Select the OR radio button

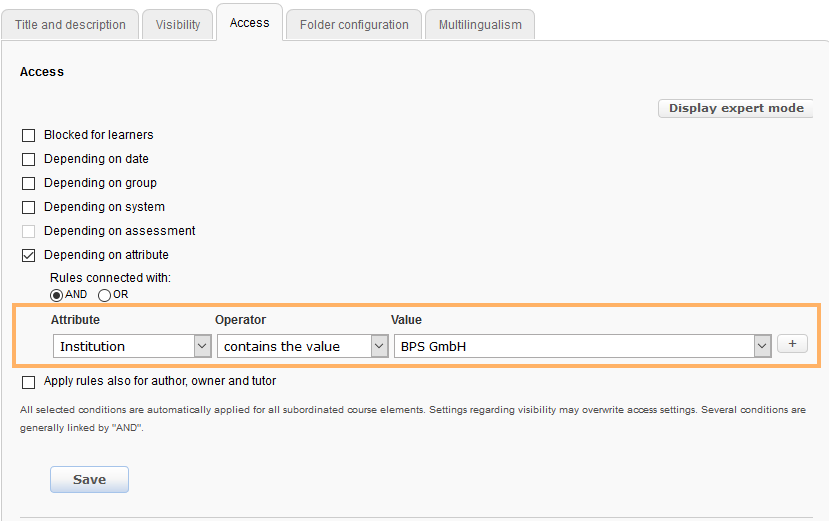click(x=105, y=295)
